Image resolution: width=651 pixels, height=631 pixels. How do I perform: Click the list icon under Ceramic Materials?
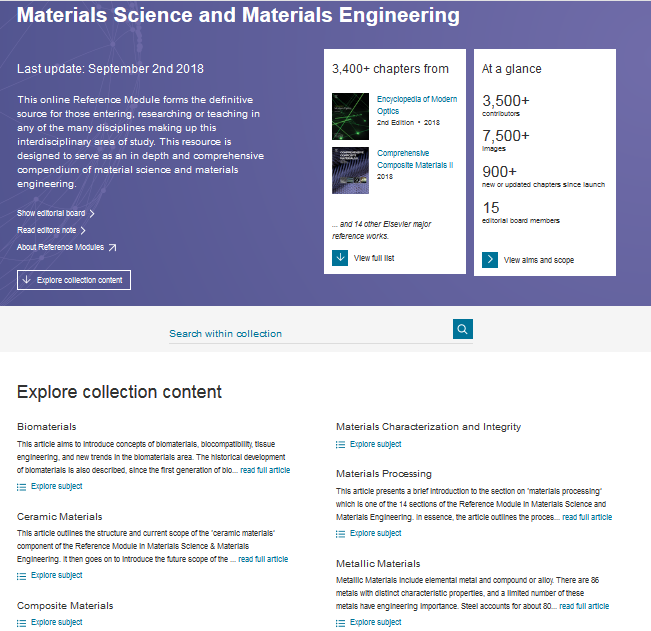(21, 576)
